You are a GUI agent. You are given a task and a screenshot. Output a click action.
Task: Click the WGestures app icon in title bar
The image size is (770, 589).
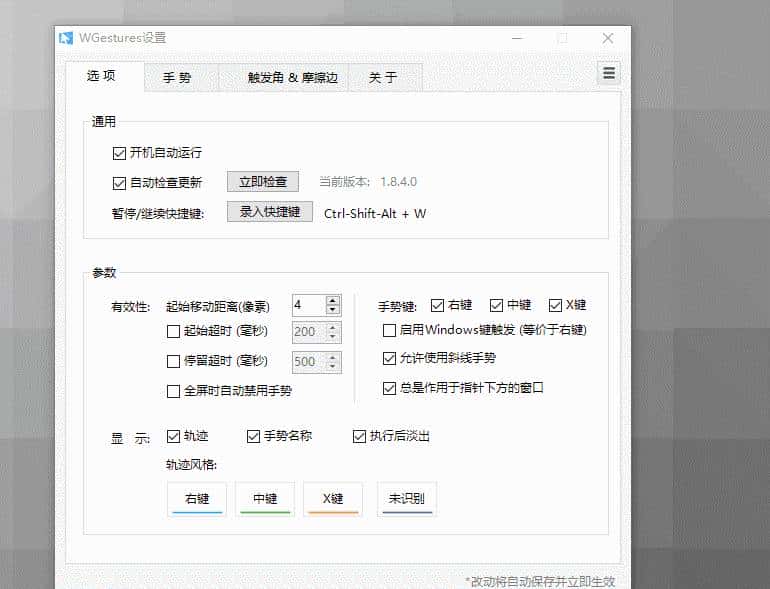coord(66,38)
